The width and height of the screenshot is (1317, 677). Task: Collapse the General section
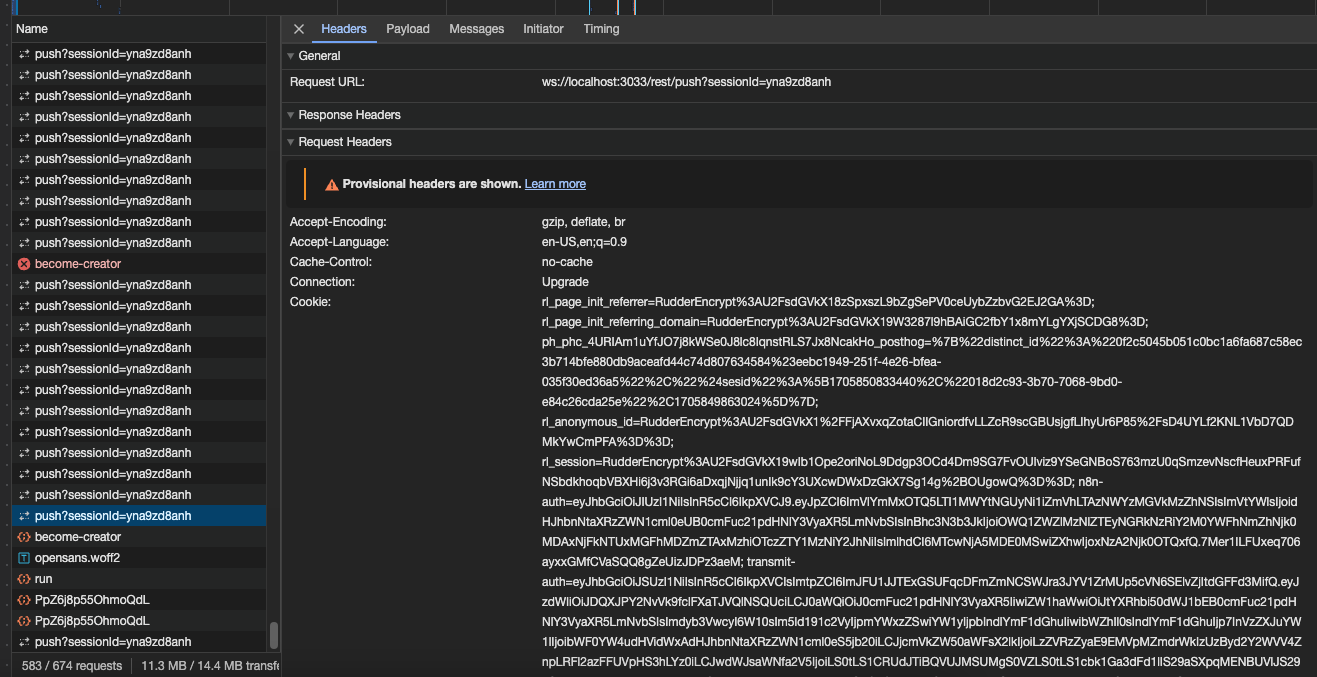tap(290, 55)
